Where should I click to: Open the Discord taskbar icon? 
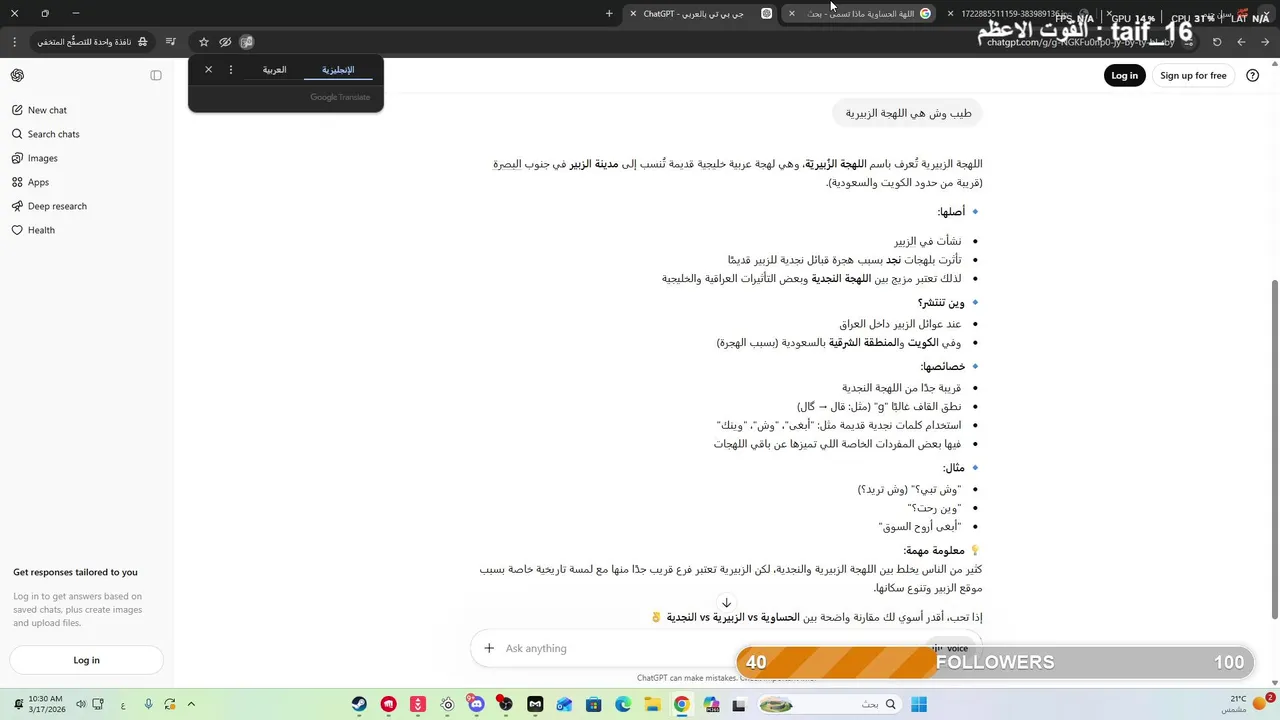[476, 704]
